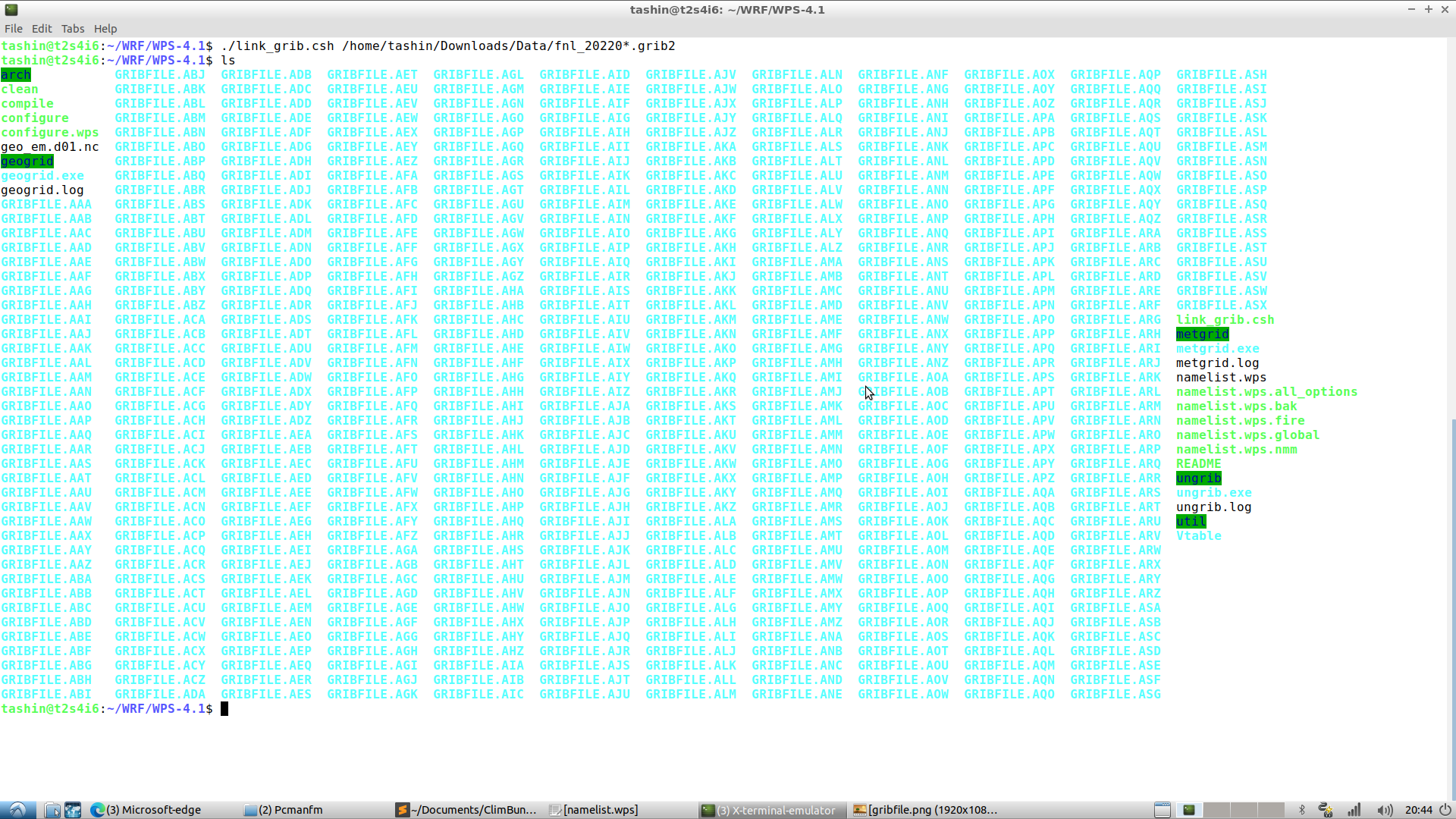
Task: Click the 'Vtable' file name
Action: coord(1199,535)
